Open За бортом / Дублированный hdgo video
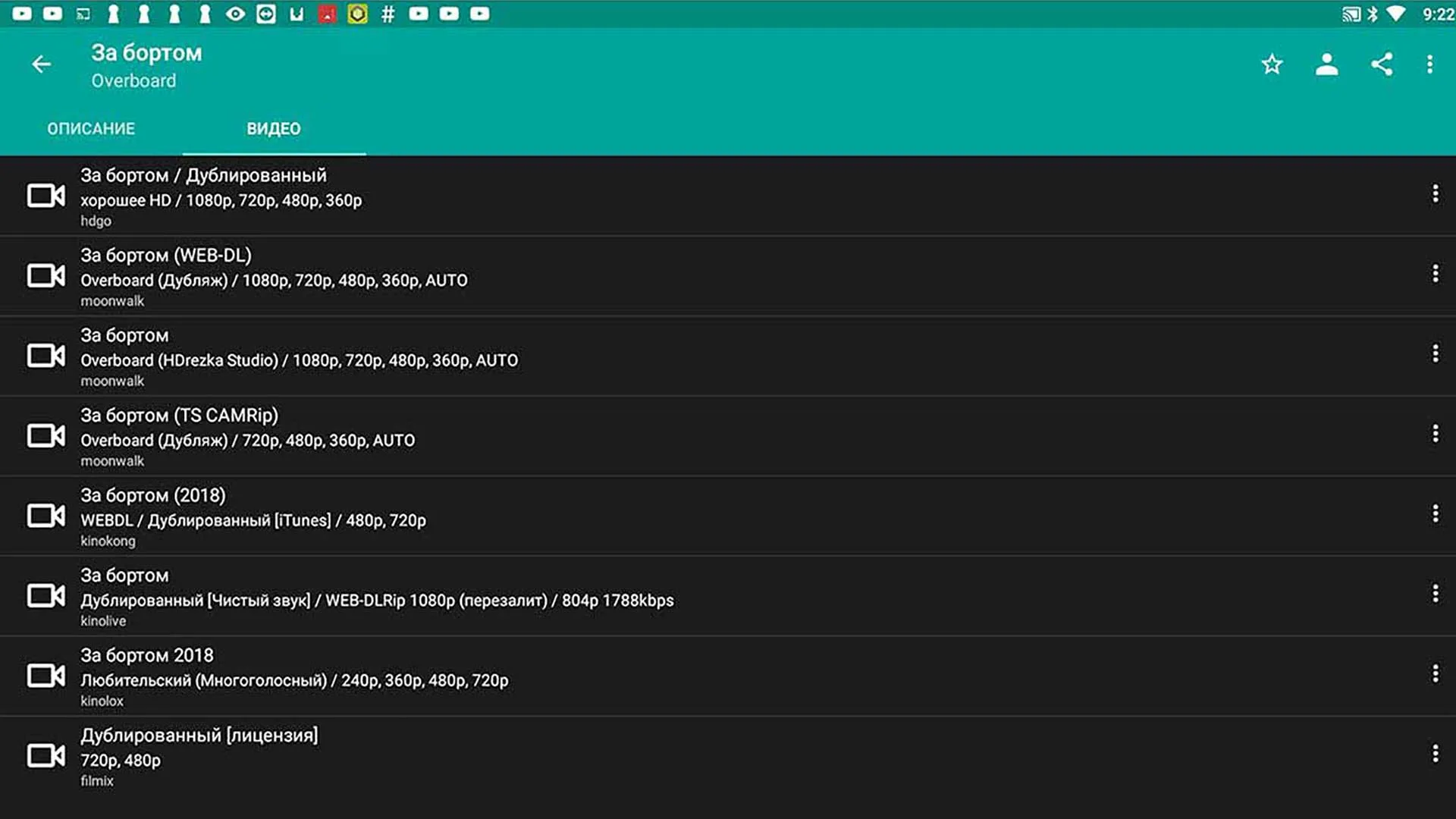The width and height of the screenshot is (1456, 819). tap(221, 196)
